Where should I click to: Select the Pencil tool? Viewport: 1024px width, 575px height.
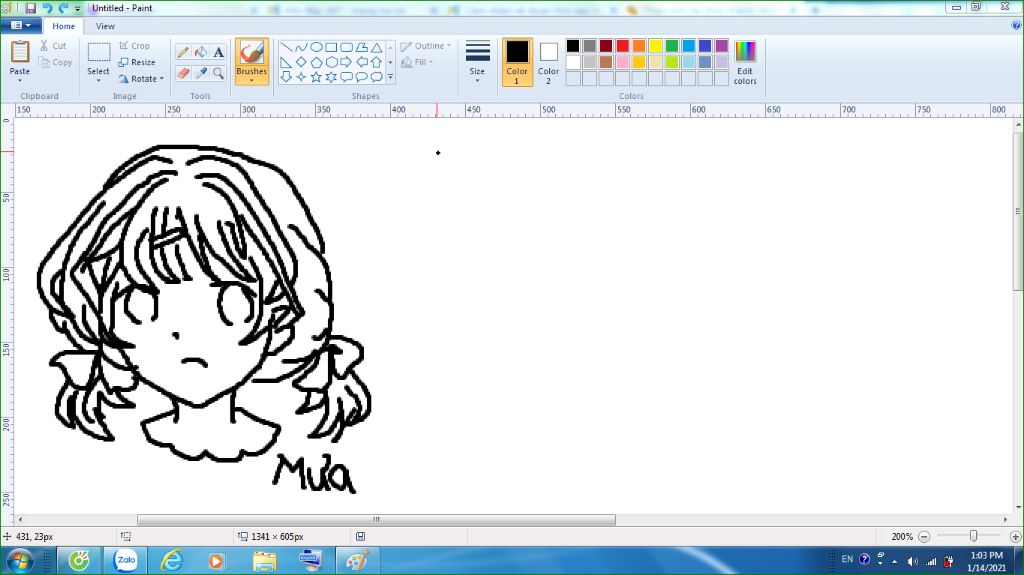(x=184, y=52)
